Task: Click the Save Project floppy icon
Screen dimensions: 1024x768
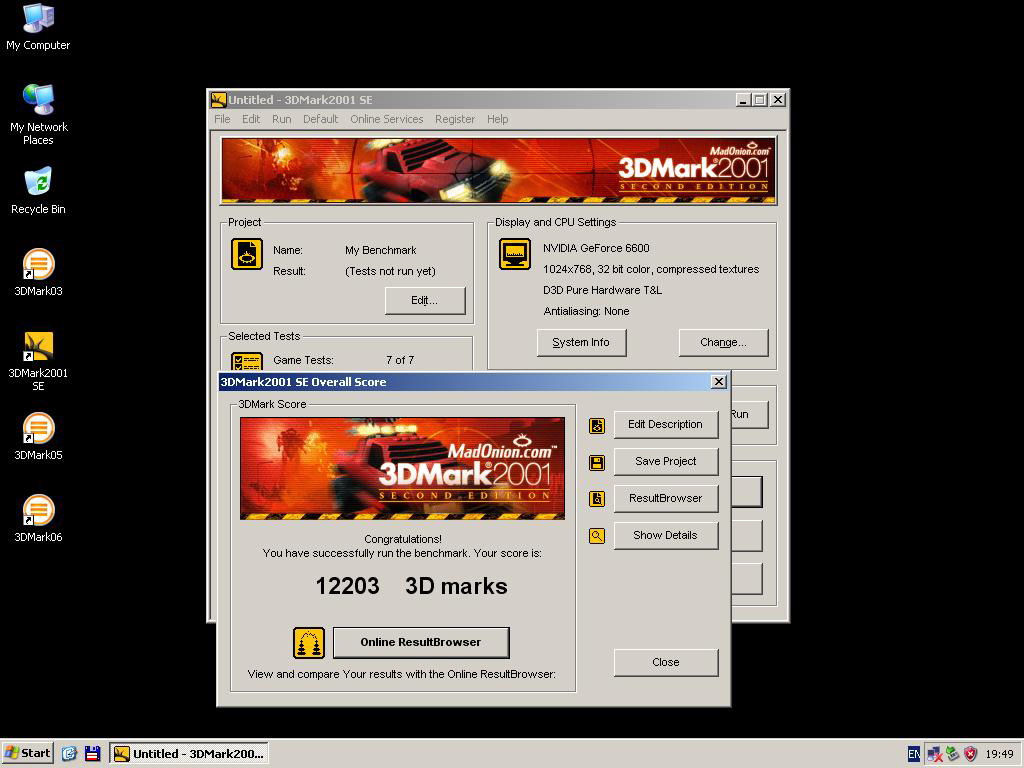Action: point(597,463)
